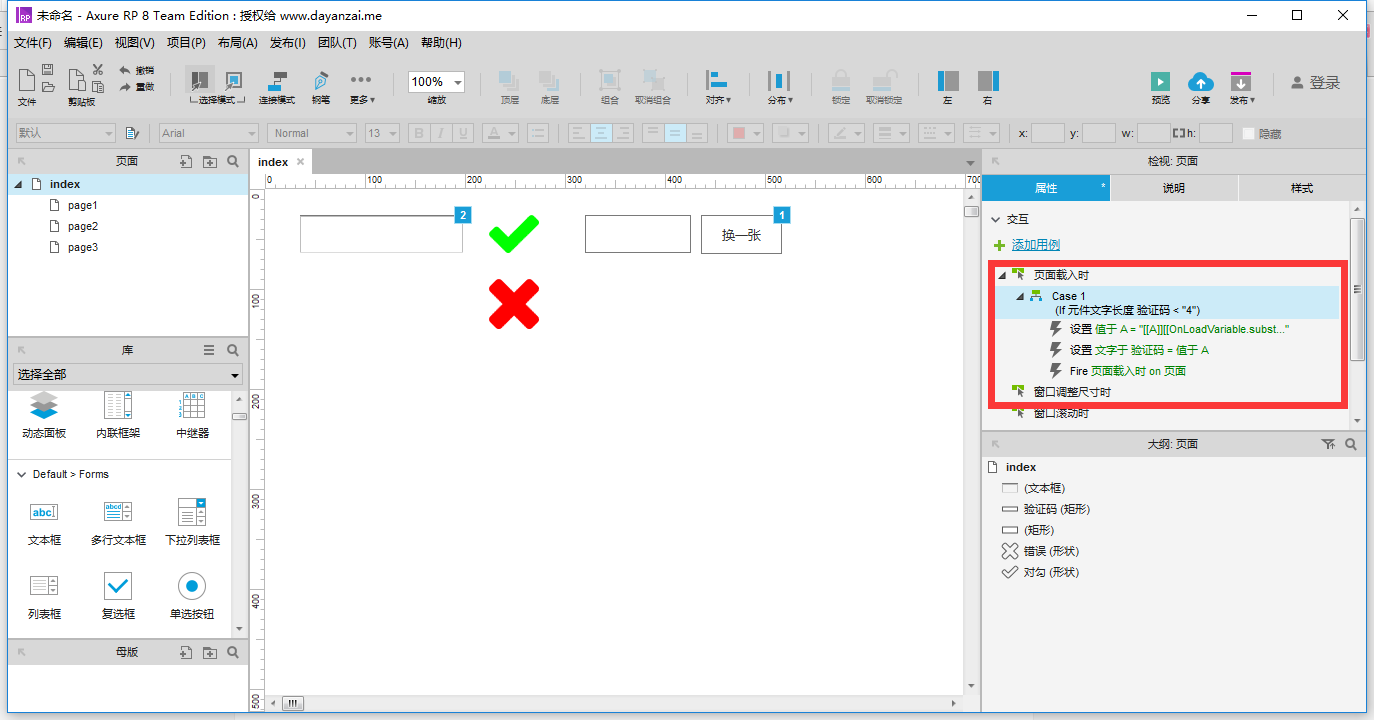Toggle the 隐藏 hidden checkbox
Viewport: 1374px width, 720px height.
(x=1248, y=133)
